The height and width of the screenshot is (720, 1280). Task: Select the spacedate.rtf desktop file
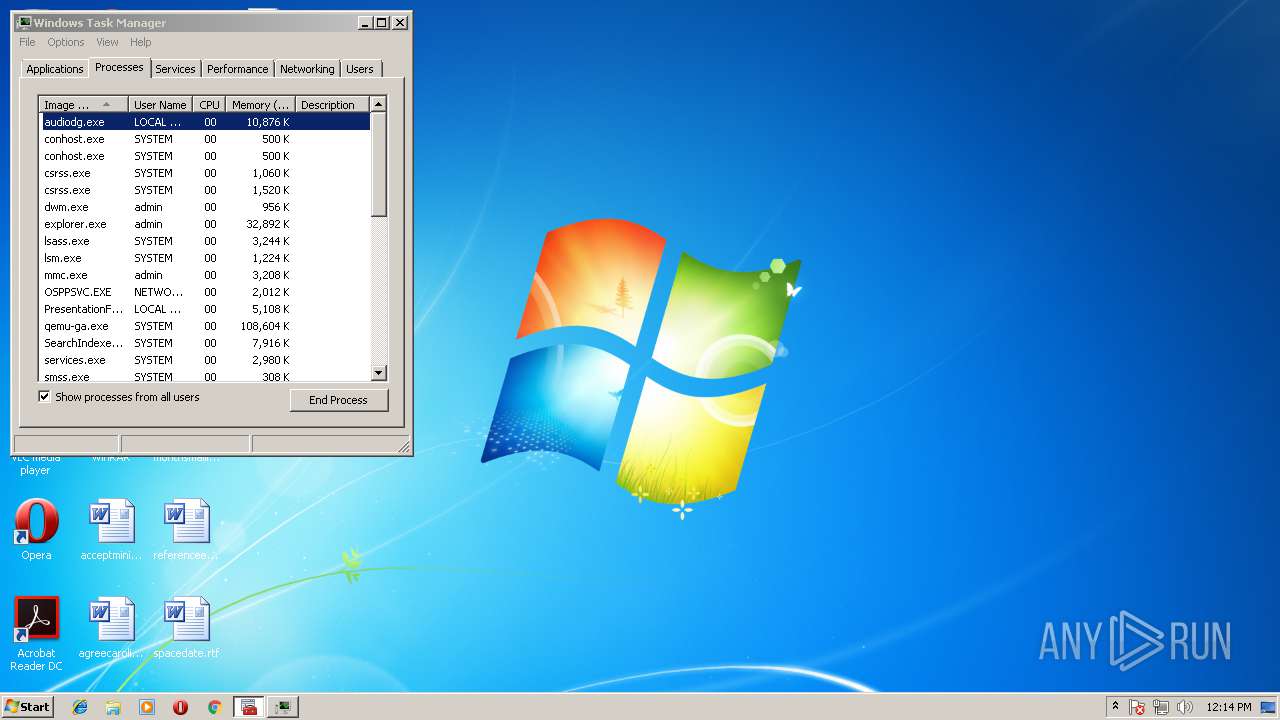186,628
